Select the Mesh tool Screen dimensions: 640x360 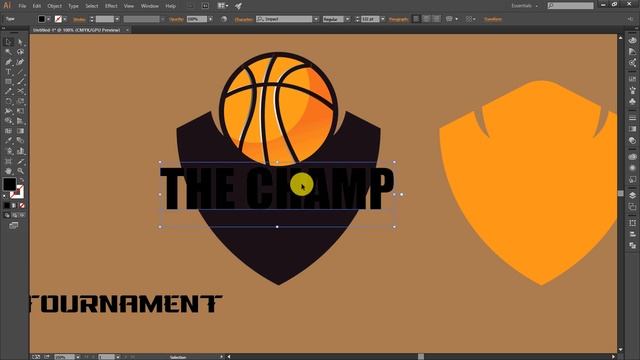8,131
